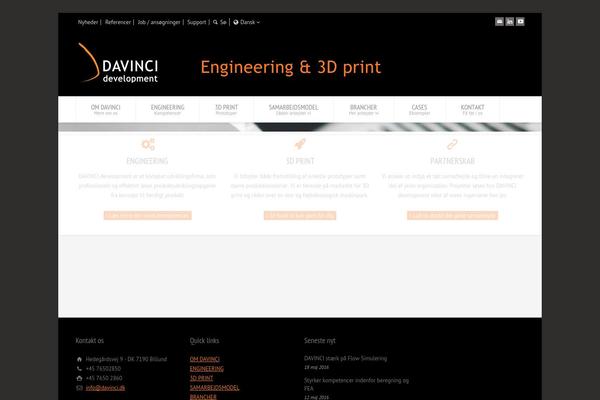
Task: Open the Nyheder link
Action: pos(88,22)
